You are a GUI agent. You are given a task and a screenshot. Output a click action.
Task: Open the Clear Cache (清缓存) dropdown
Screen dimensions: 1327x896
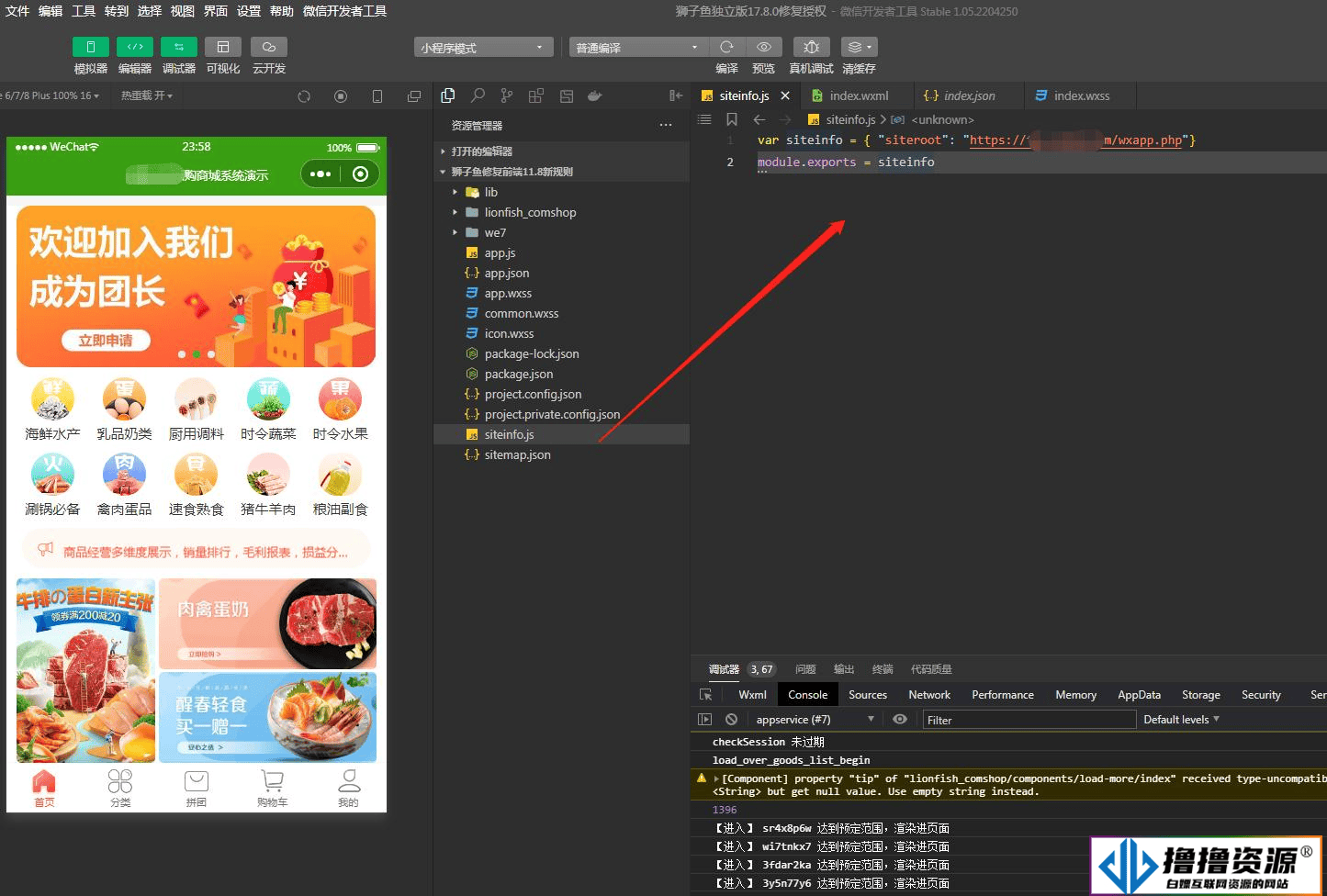[859, 47]
